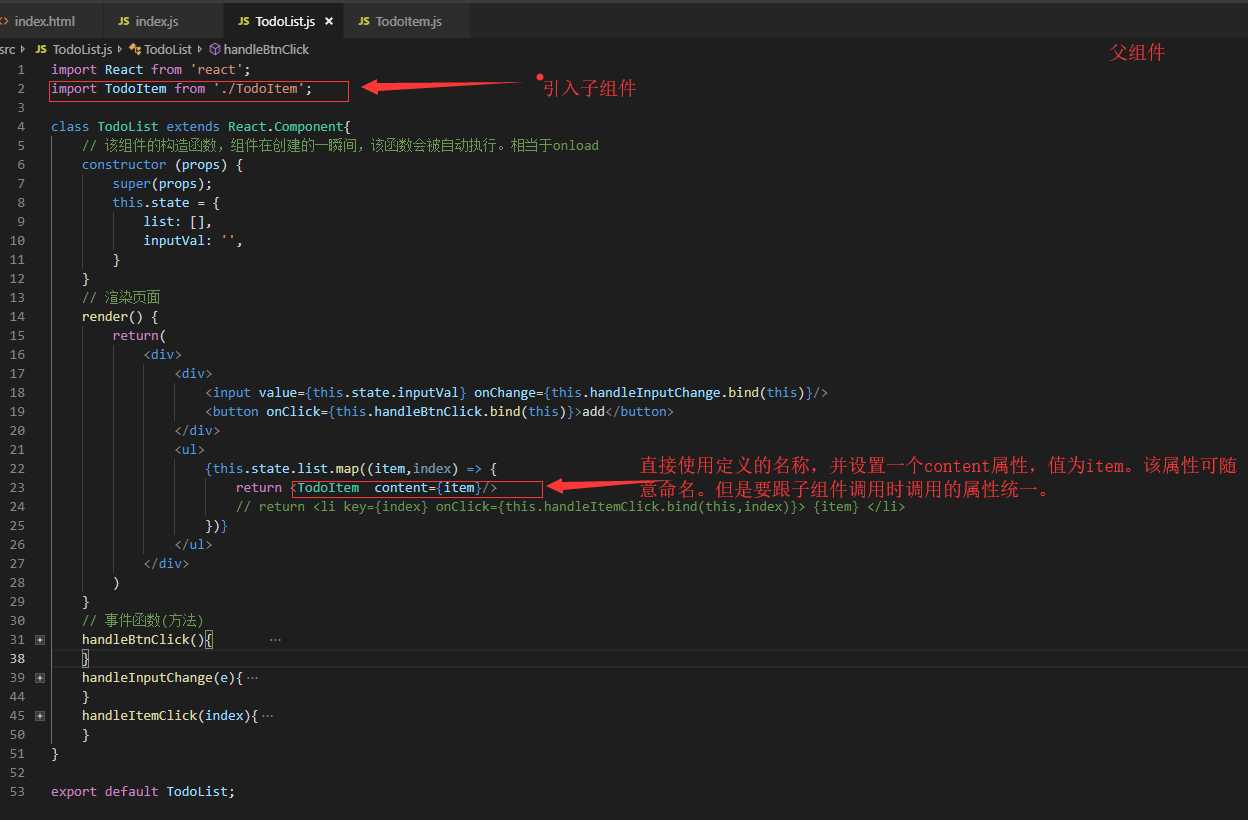Click the "import TodoItem from './TodoItem';" code
Image resolution: width=1248 pixels, height=820 pixels.
click(181, 88)
